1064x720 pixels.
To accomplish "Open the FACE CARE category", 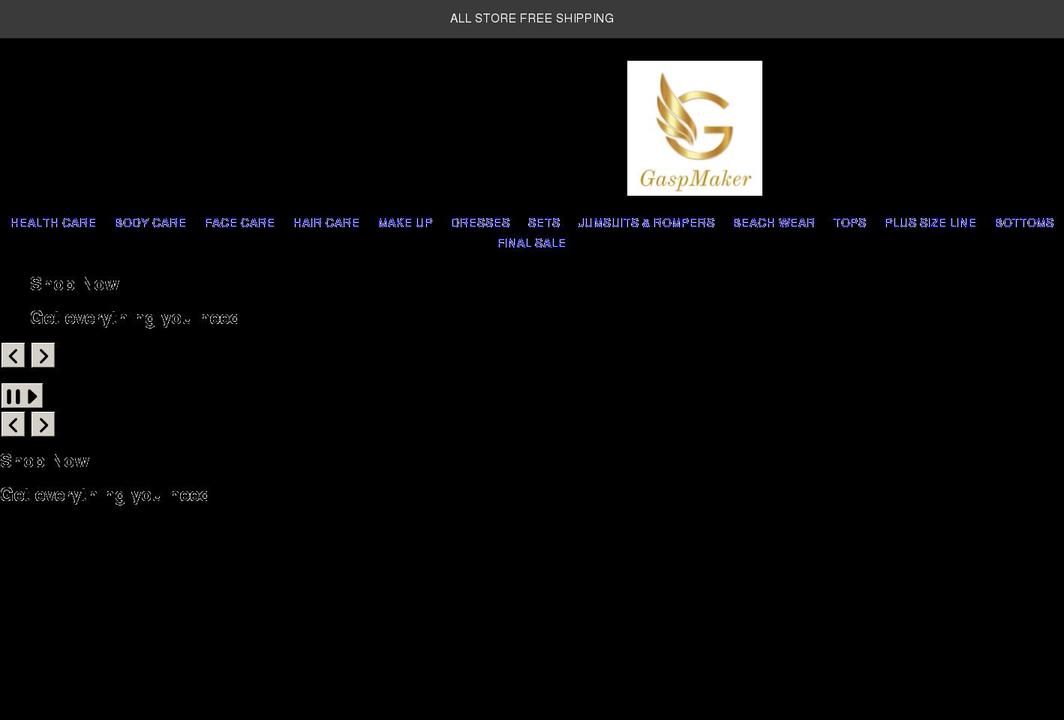I will 239,222.
